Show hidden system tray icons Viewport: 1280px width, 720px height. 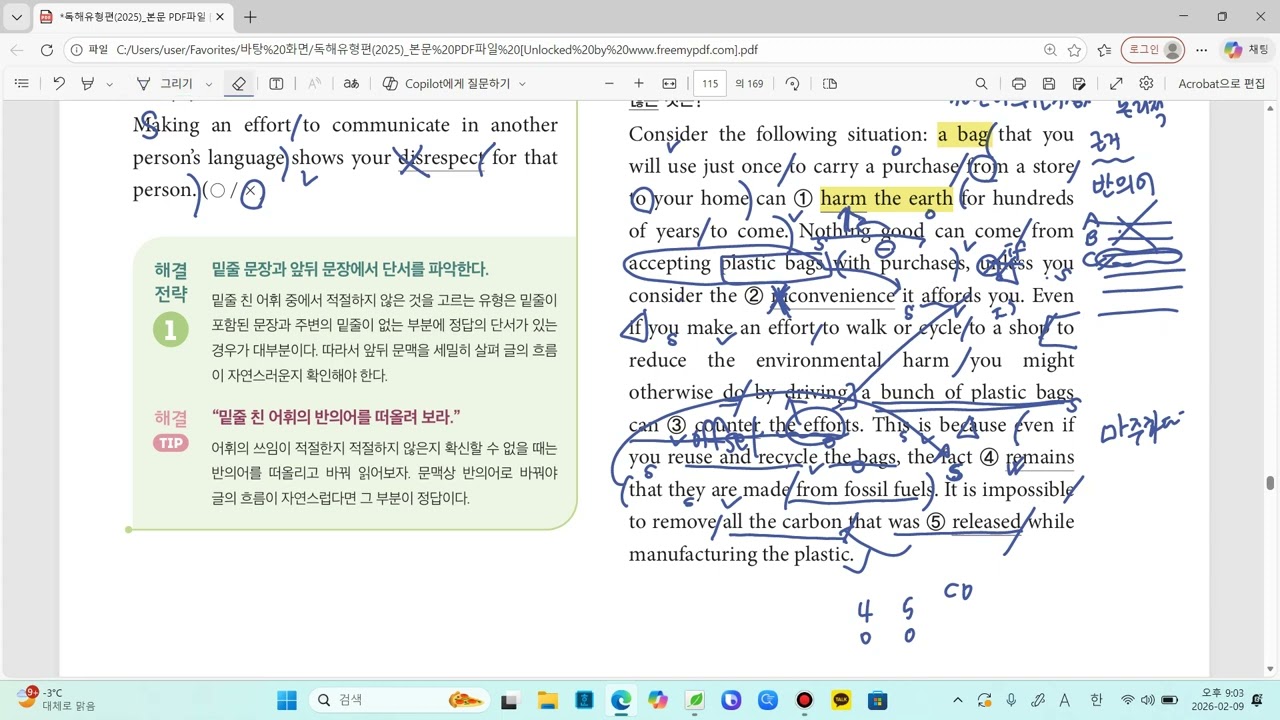[957, 700]
